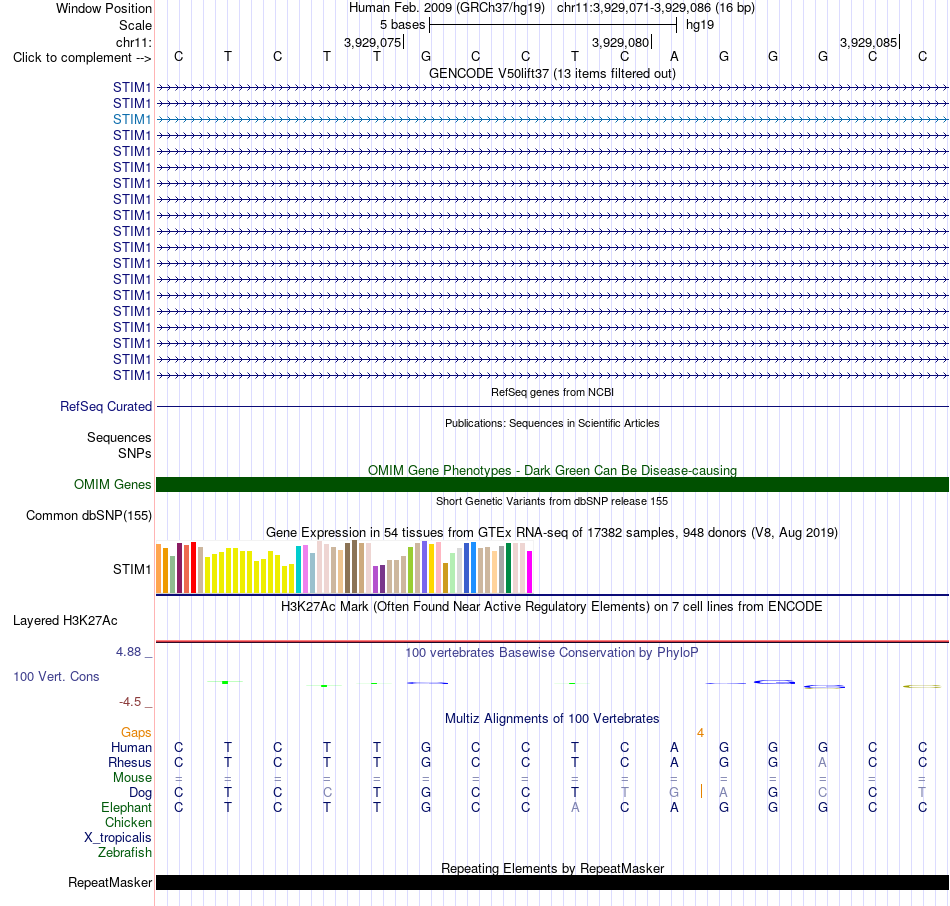The height and width of the screenshot is (906, 950).
Task: Click the light-blue STIM1 transcript arrow line
Action: 552,119
